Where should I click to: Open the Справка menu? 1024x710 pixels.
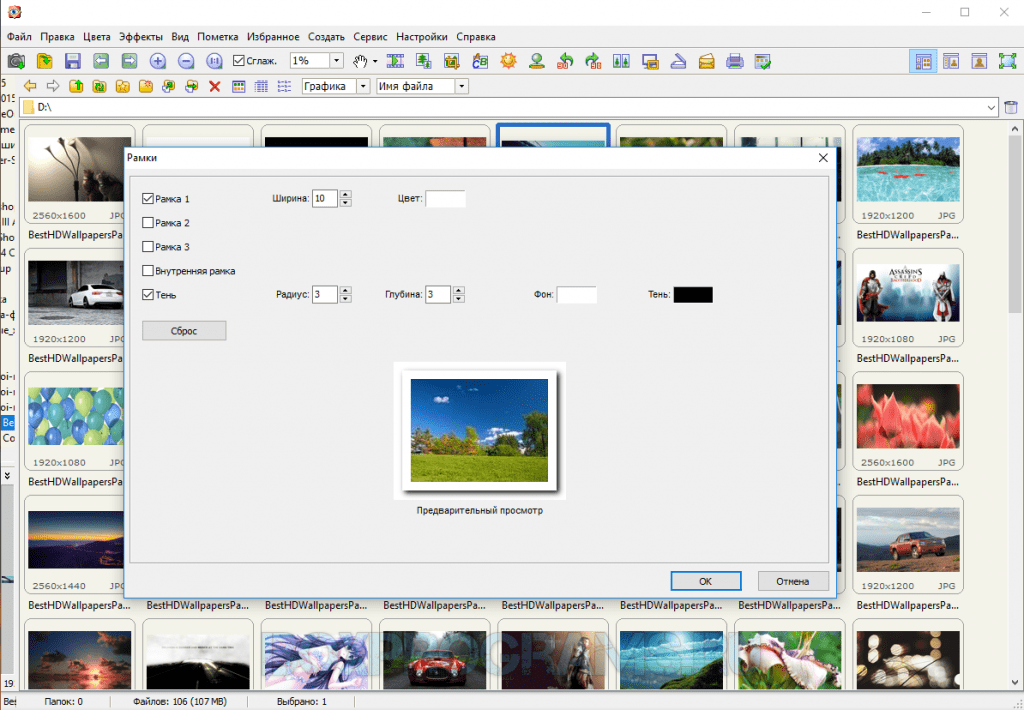click(x=475, y=37)
